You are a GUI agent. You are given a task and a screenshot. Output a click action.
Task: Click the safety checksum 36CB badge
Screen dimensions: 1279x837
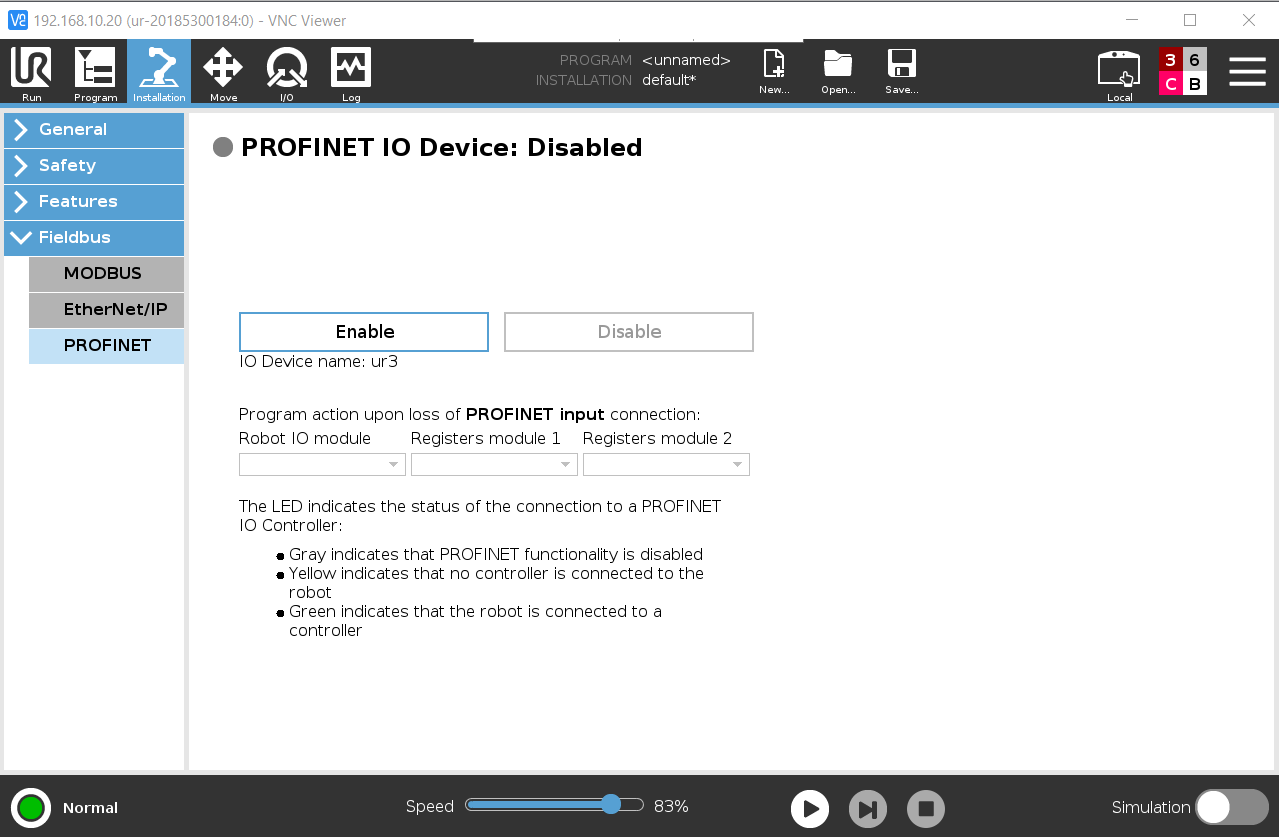[x=1183, y=72]
